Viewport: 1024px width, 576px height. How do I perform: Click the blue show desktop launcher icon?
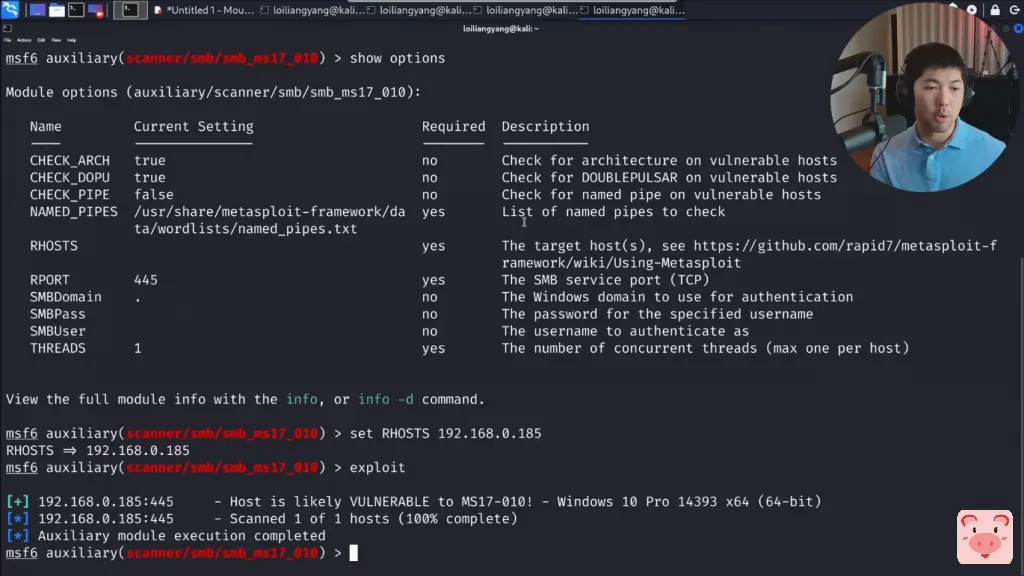point(37,10)
